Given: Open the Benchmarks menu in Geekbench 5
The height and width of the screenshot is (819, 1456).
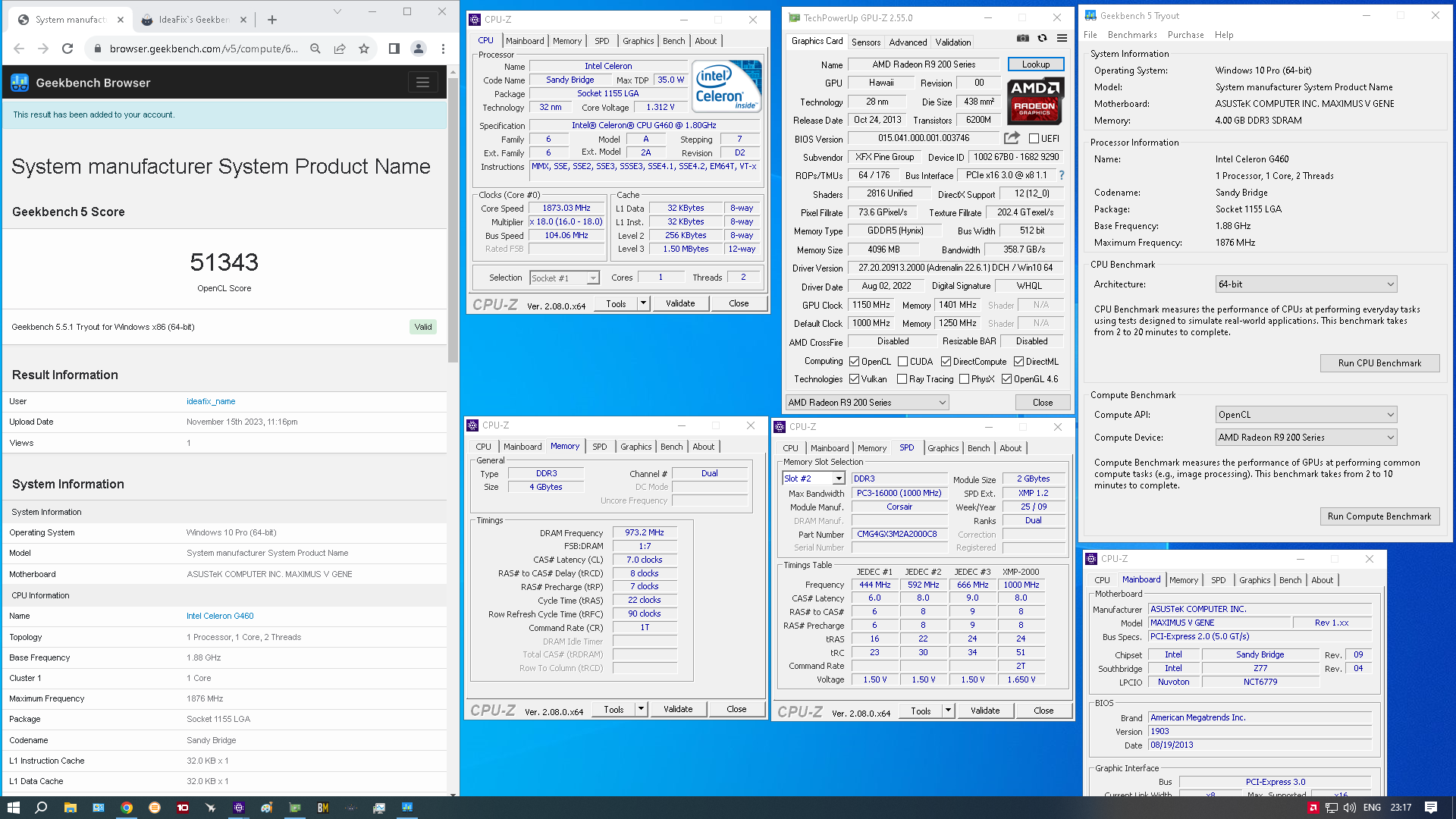Looking at the screenshot, I should click(1131, 35).
